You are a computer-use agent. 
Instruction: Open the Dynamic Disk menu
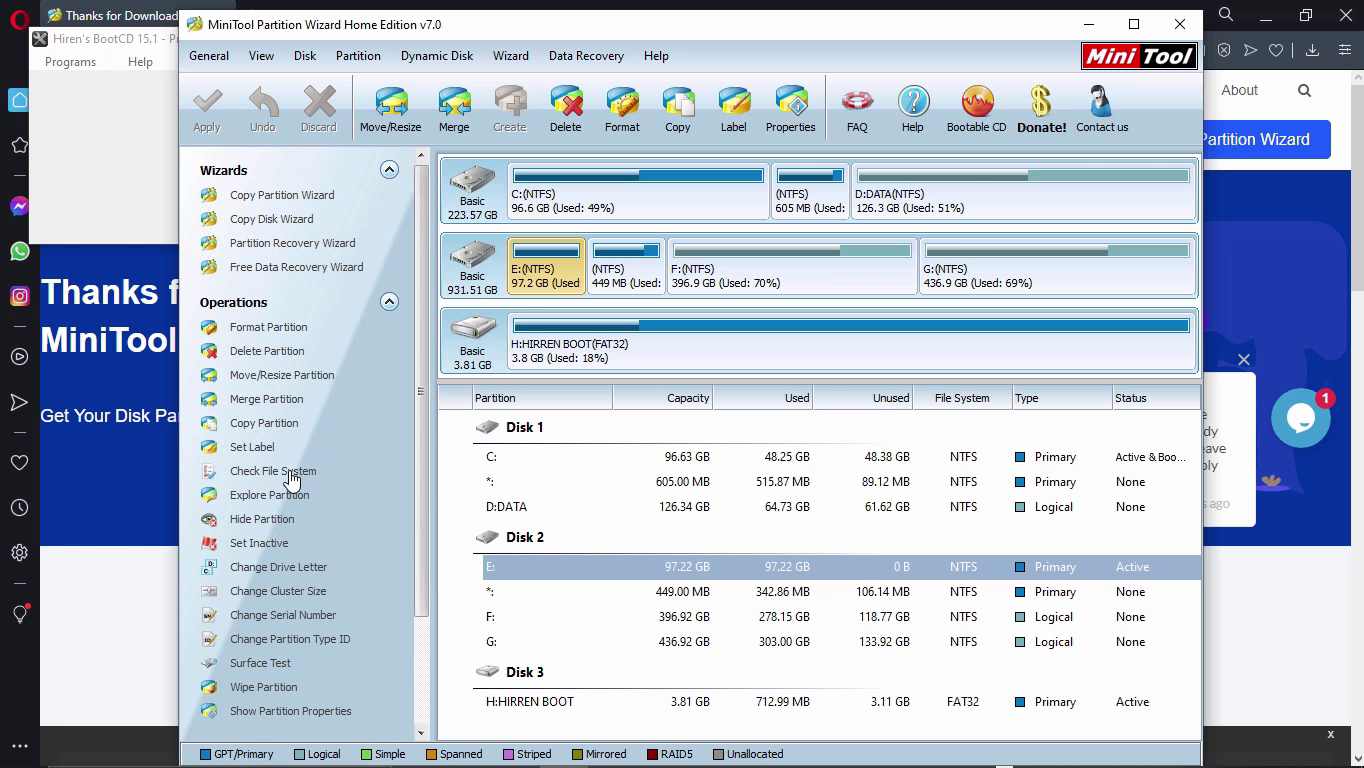point(436,56)
